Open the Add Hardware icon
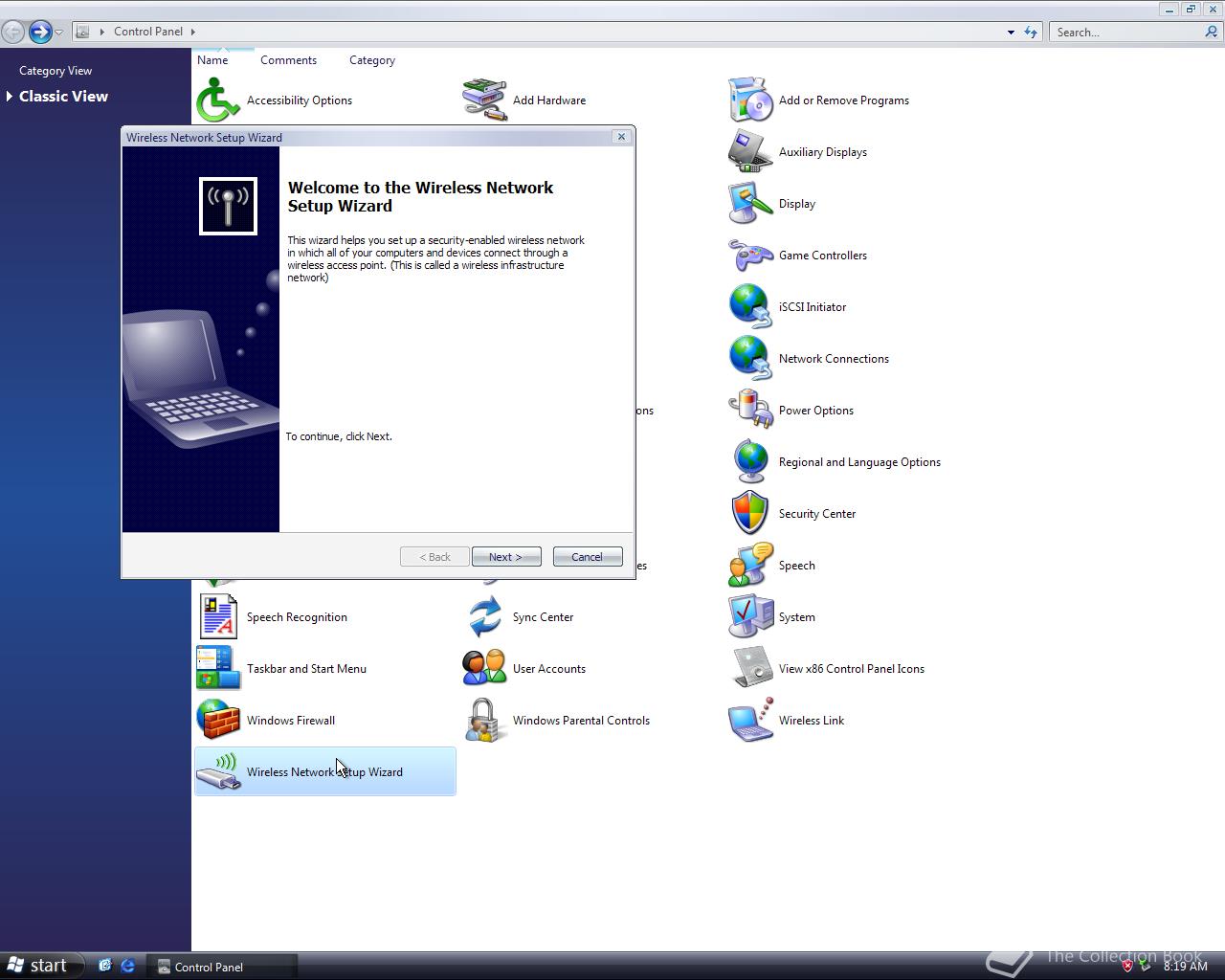Screen dimensions: 1225x980 [484, 100]
